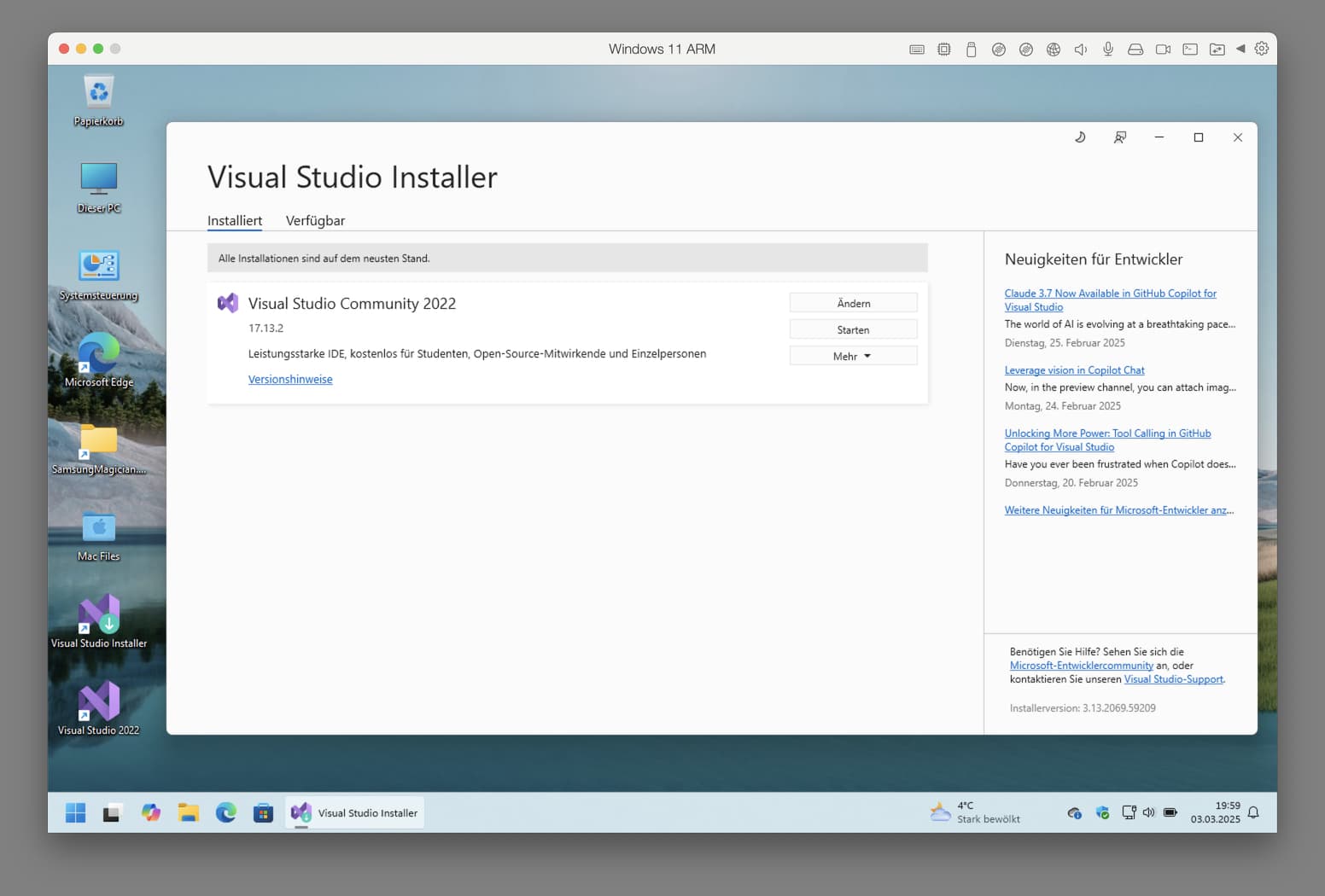Click the shared folder icon in the VM toolbar
The width and height of the screenshot is (1325, 896).
point(1217,49)
